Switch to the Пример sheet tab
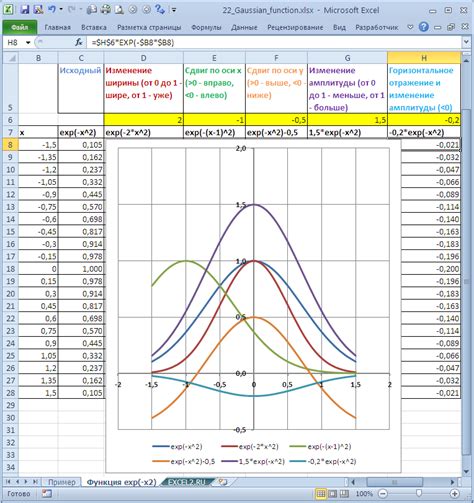This screenshot has height=503, width=474. [x=62, y=482]
